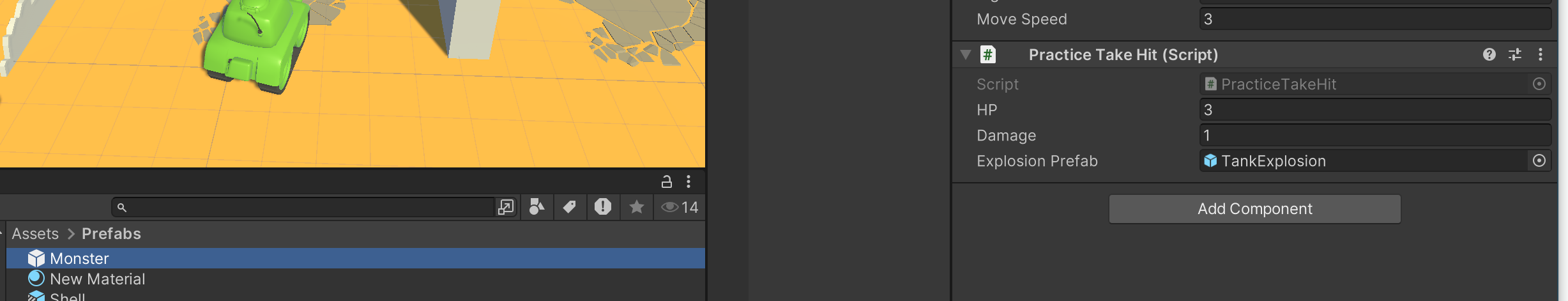Click the Project search field
Viewport: 1568px width, 301px height.
point(303,207)
